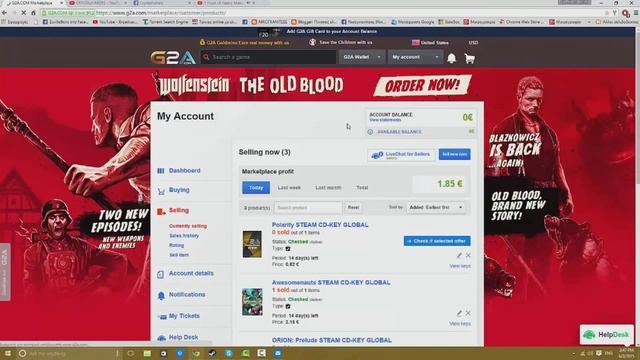Viewport: 640px width, 360px height.
Task: Click the Dashboard sidebar icon
Action: point(161,171)
